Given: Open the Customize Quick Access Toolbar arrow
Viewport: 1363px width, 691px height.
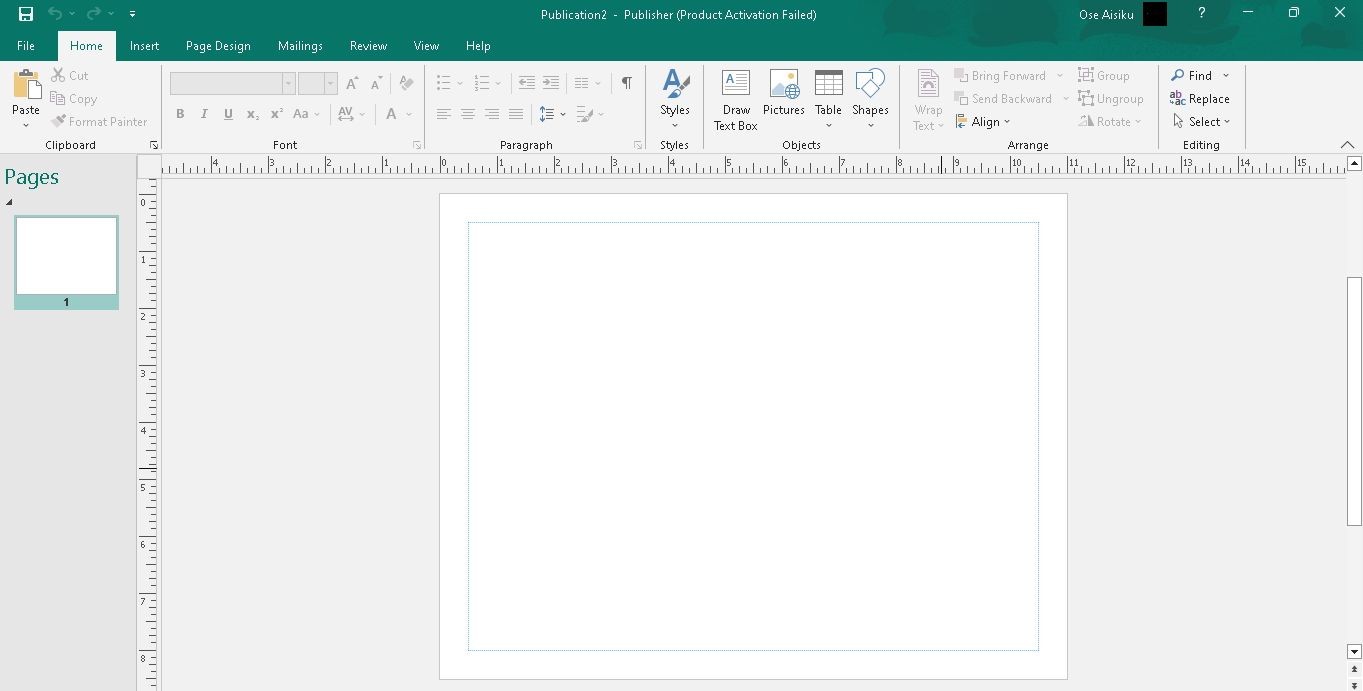Looking at the screenshot, I should point(132,14).
